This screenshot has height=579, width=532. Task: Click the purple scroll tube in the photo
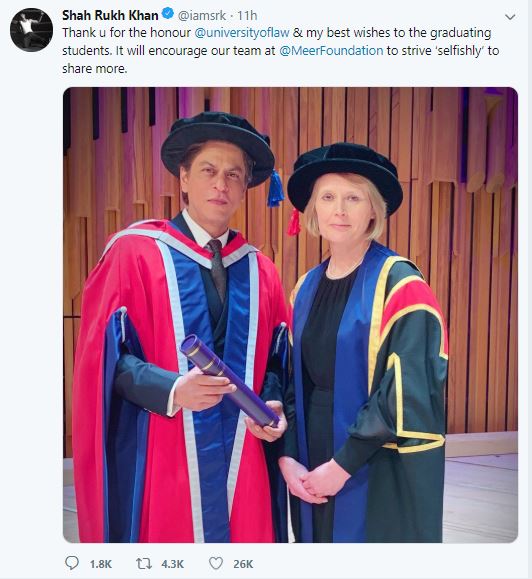229,381
